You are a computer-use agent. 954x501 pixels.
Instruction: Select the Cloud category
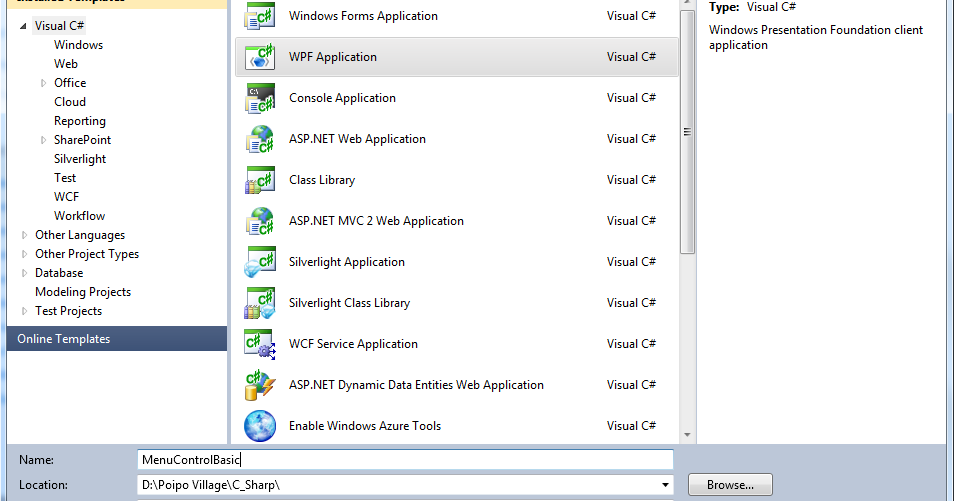(70, 102)
